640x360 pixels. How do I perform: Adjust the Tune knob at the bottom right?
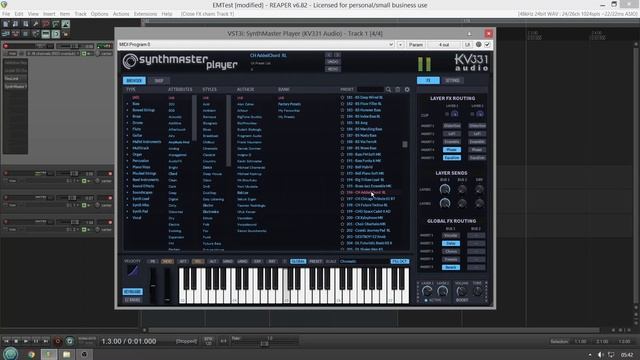[477, 291]
